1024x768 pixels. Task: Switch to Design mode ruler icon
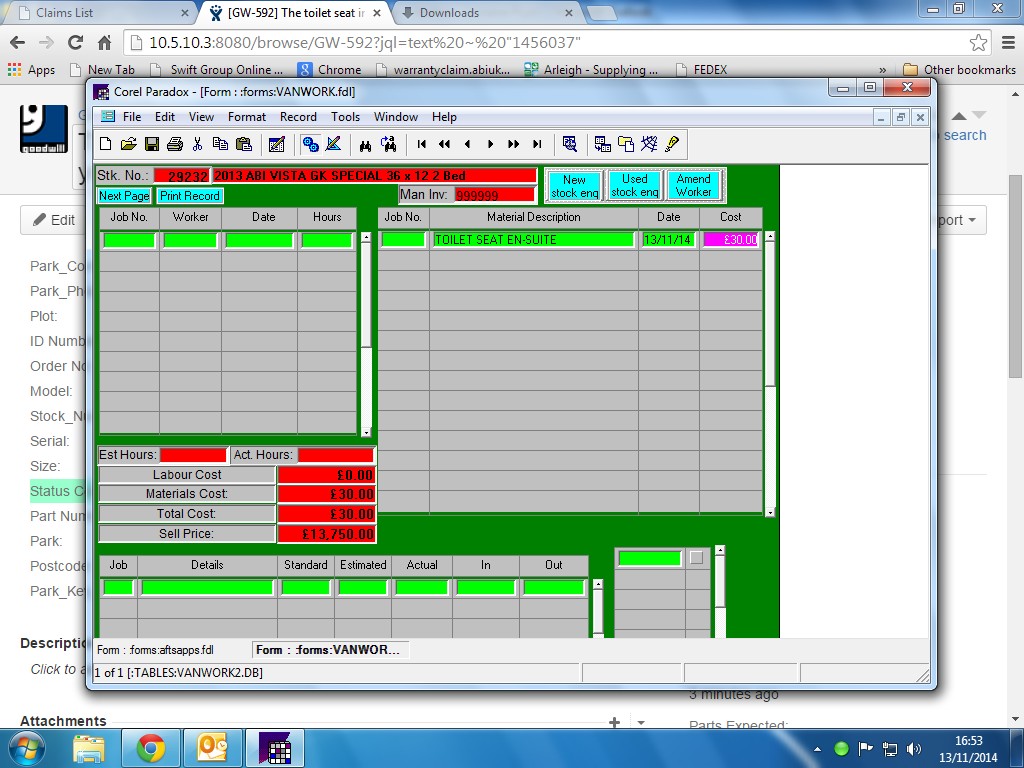click(334, 144)
